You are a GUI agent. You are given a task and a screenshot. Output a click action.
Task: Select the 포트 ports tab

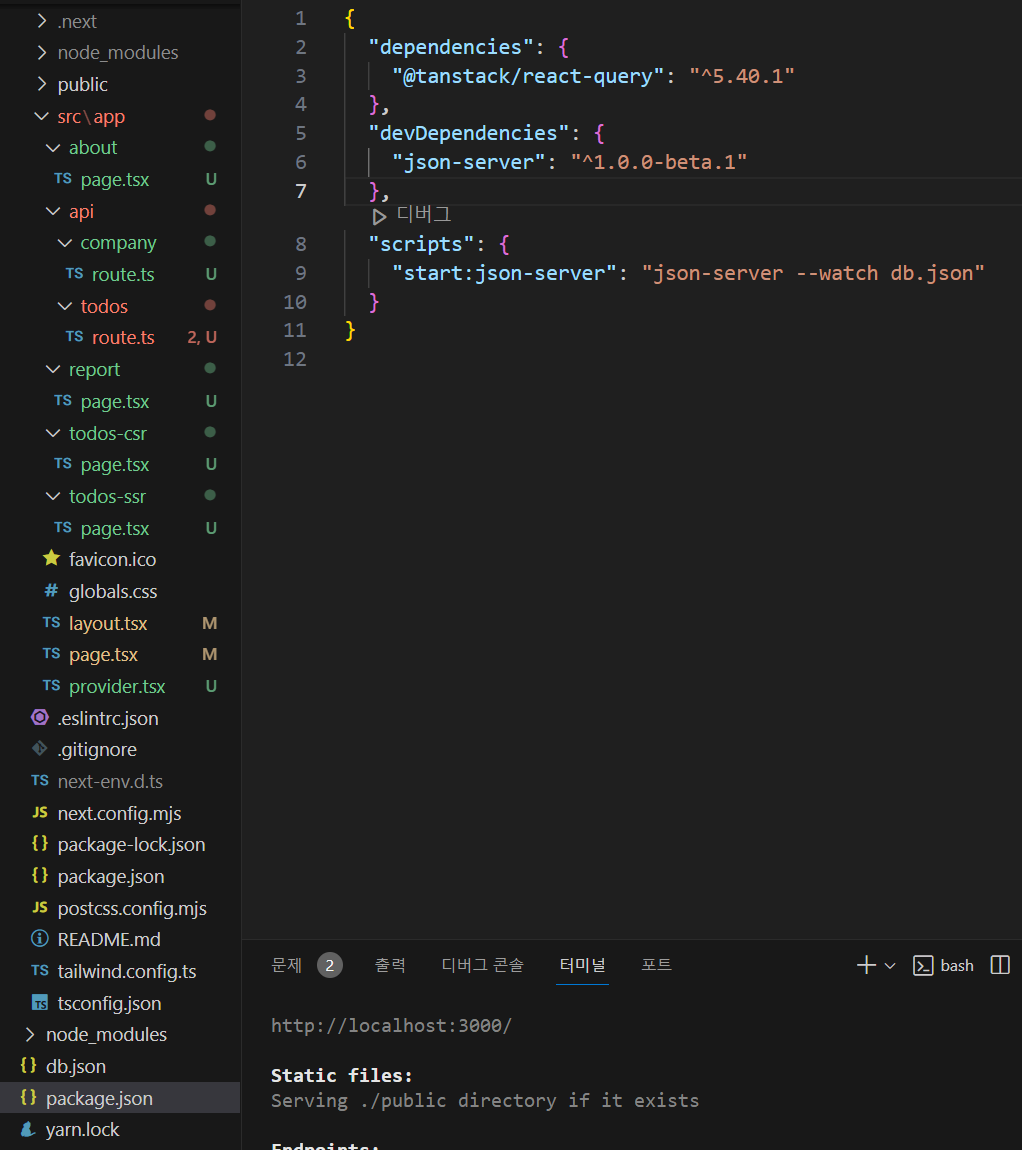point(657,965)
